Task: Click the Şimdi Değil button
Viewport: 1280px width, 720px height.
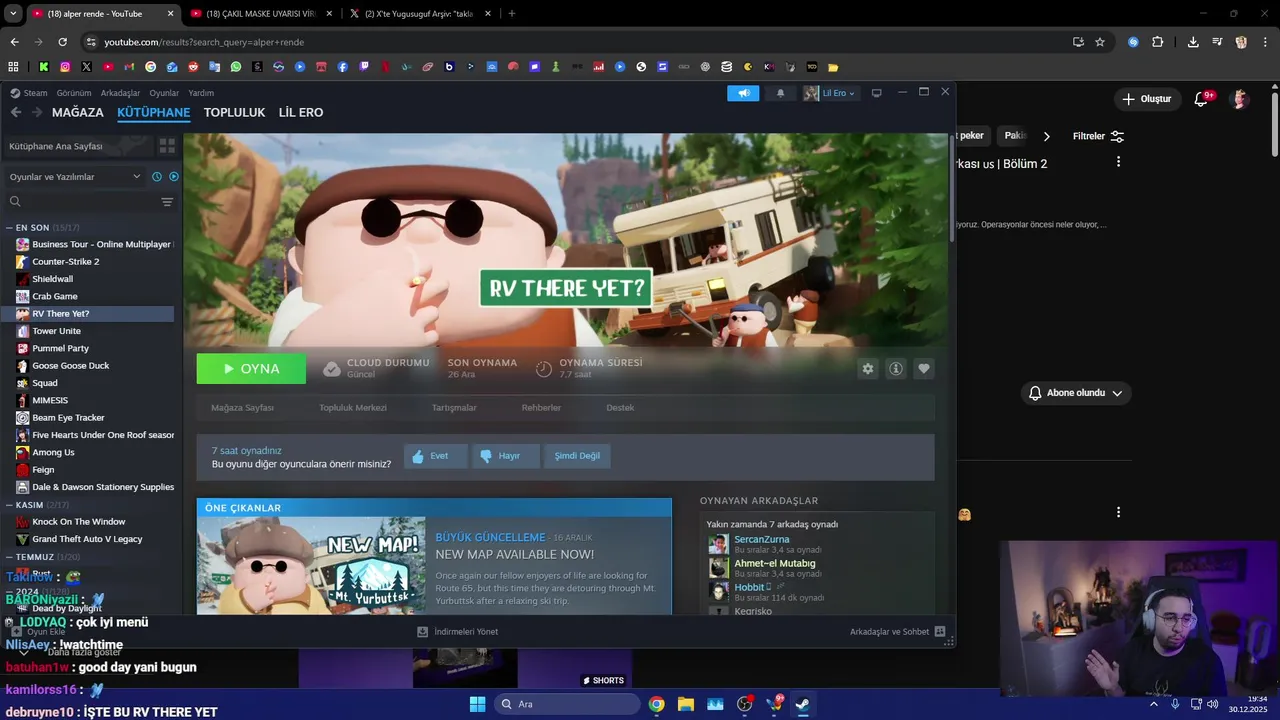Action: (577, 456)
